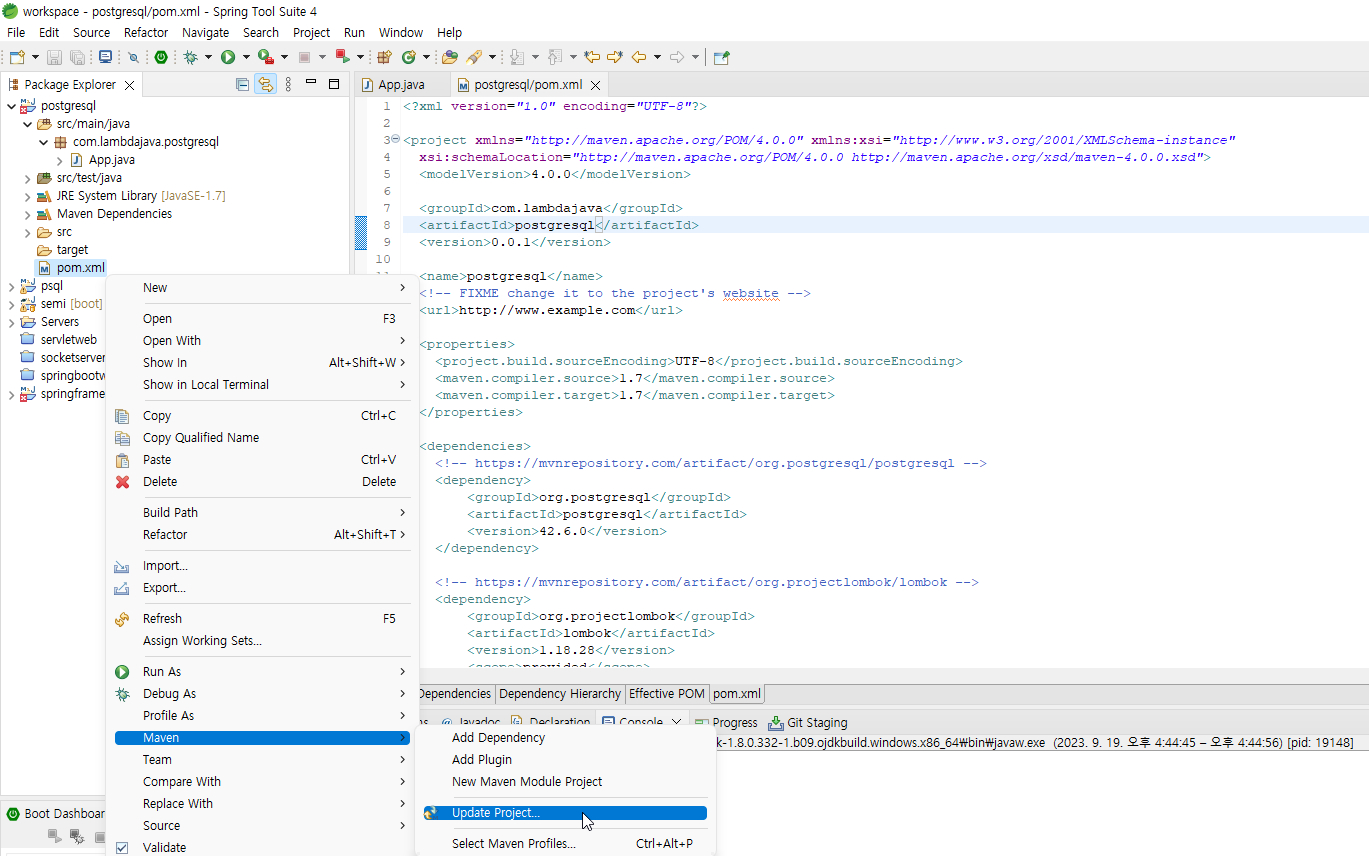
Task: Click the Open Perspective icon
Action: [x=721, y=57]
